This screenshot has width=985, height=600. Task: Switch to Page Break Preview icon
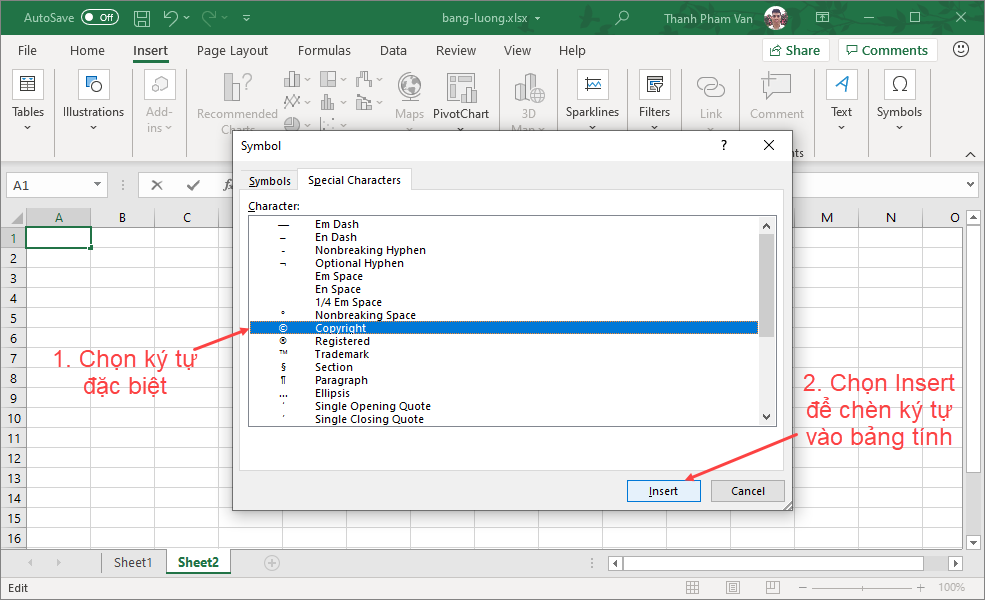(x=773, y=587)
